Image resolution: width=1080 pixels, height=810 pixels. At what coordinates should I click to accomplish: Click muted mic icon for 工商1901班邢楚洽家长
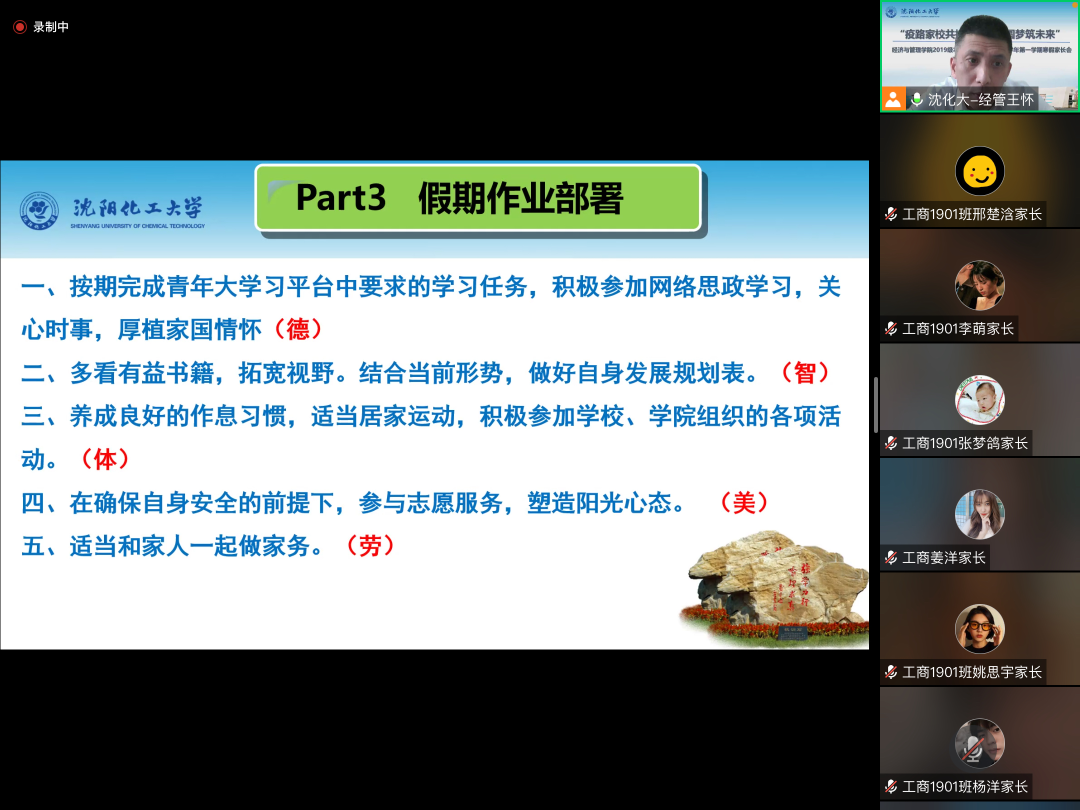coord(891,214)
